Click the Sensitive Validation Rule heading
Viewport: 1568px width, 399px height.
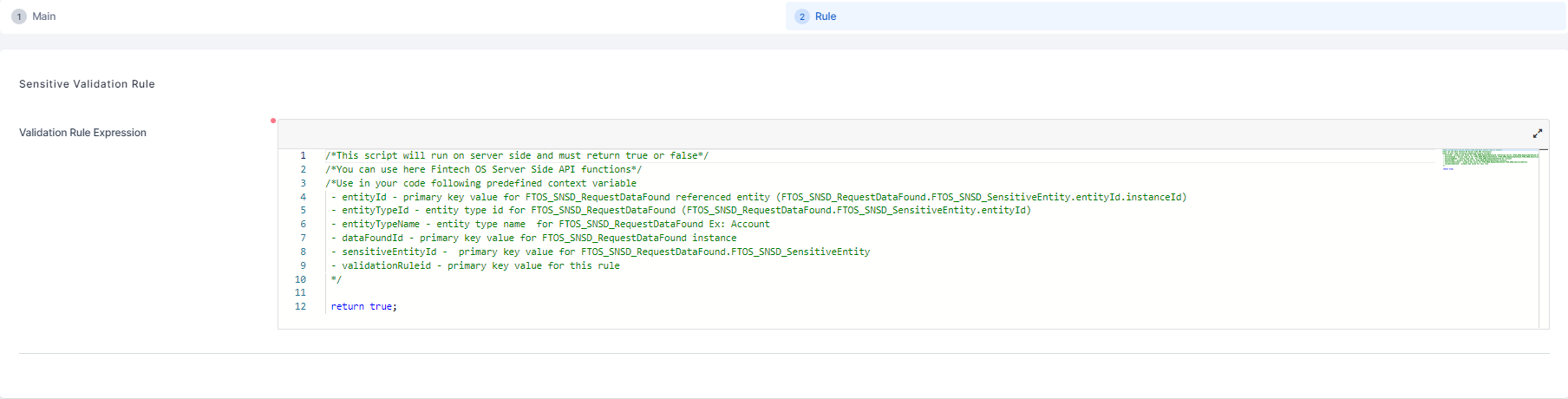[87, 84]
